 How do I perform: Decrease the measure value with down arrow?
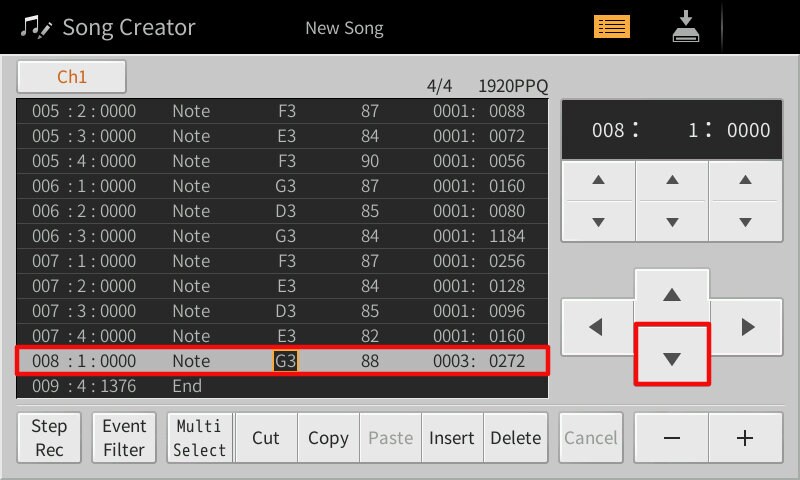coord(598,222)
